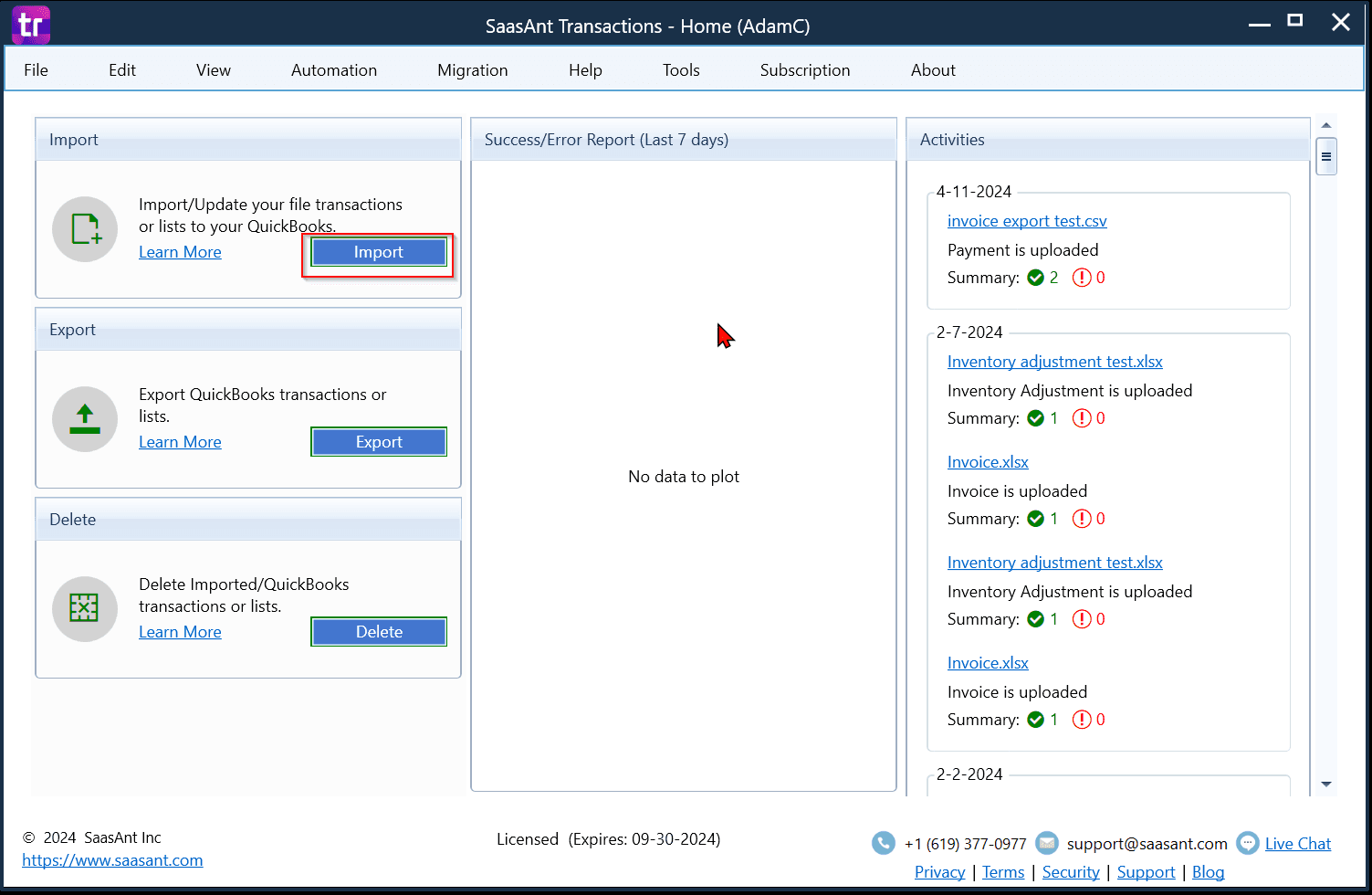This screenshot has width=1372, height=895.
Task: Click the Licensed expiry date text
Action: click(x=608, y=839)
